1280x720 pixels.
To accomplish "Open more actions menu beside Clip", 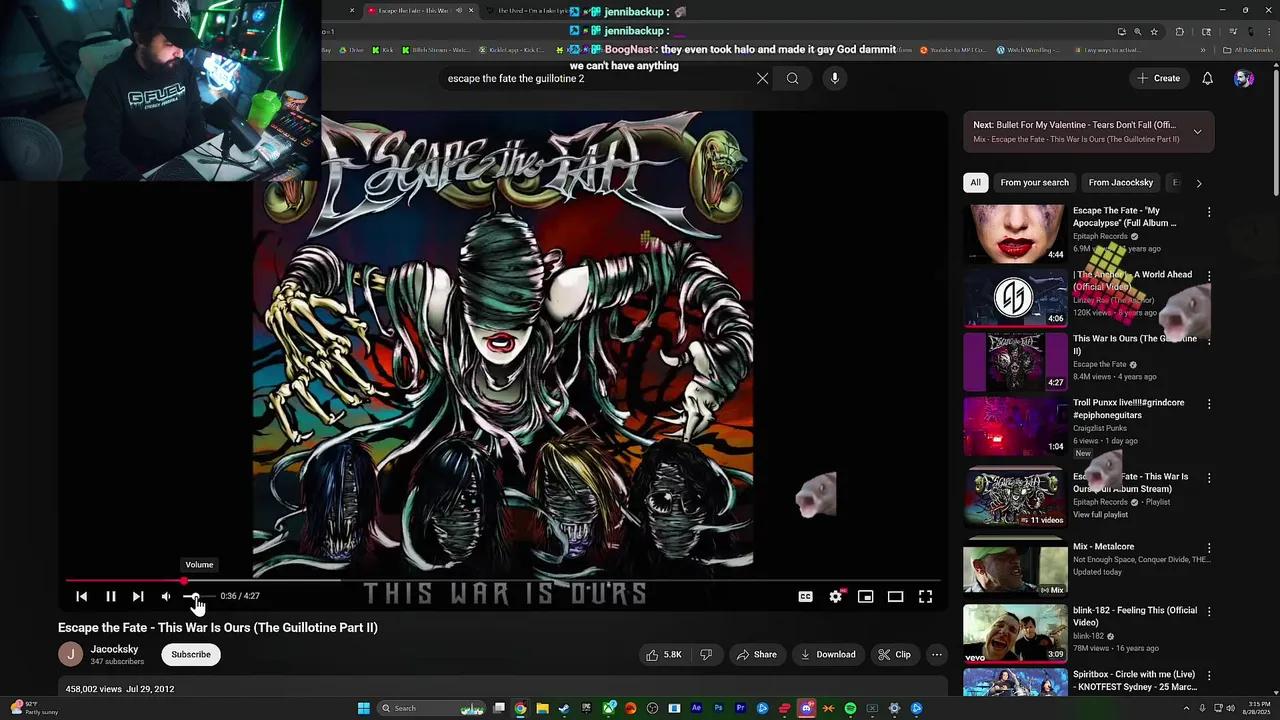I will pos(937,654).
